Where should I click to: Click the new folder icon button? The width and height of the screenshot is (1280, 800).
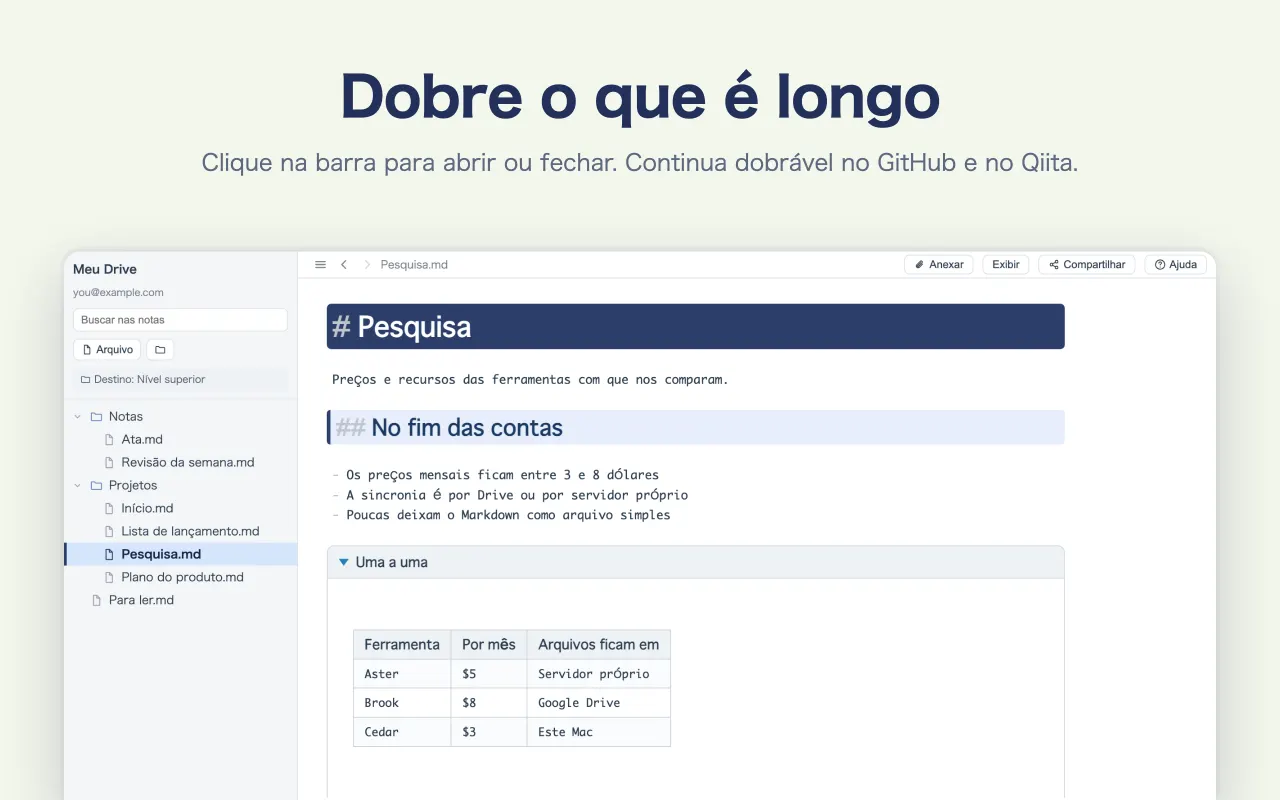160,350
